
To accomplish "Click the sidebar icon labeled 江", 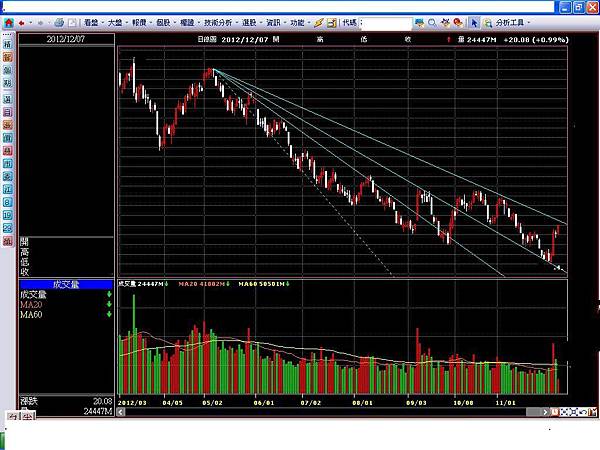I will point(8,189).
